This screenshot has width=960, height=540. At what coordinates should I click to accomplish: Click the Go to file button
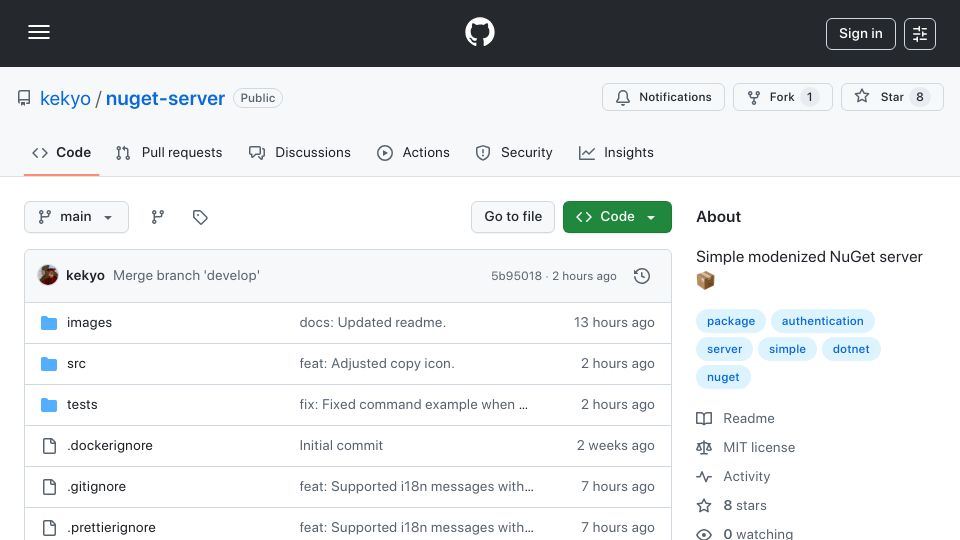(x=513, y=217)
